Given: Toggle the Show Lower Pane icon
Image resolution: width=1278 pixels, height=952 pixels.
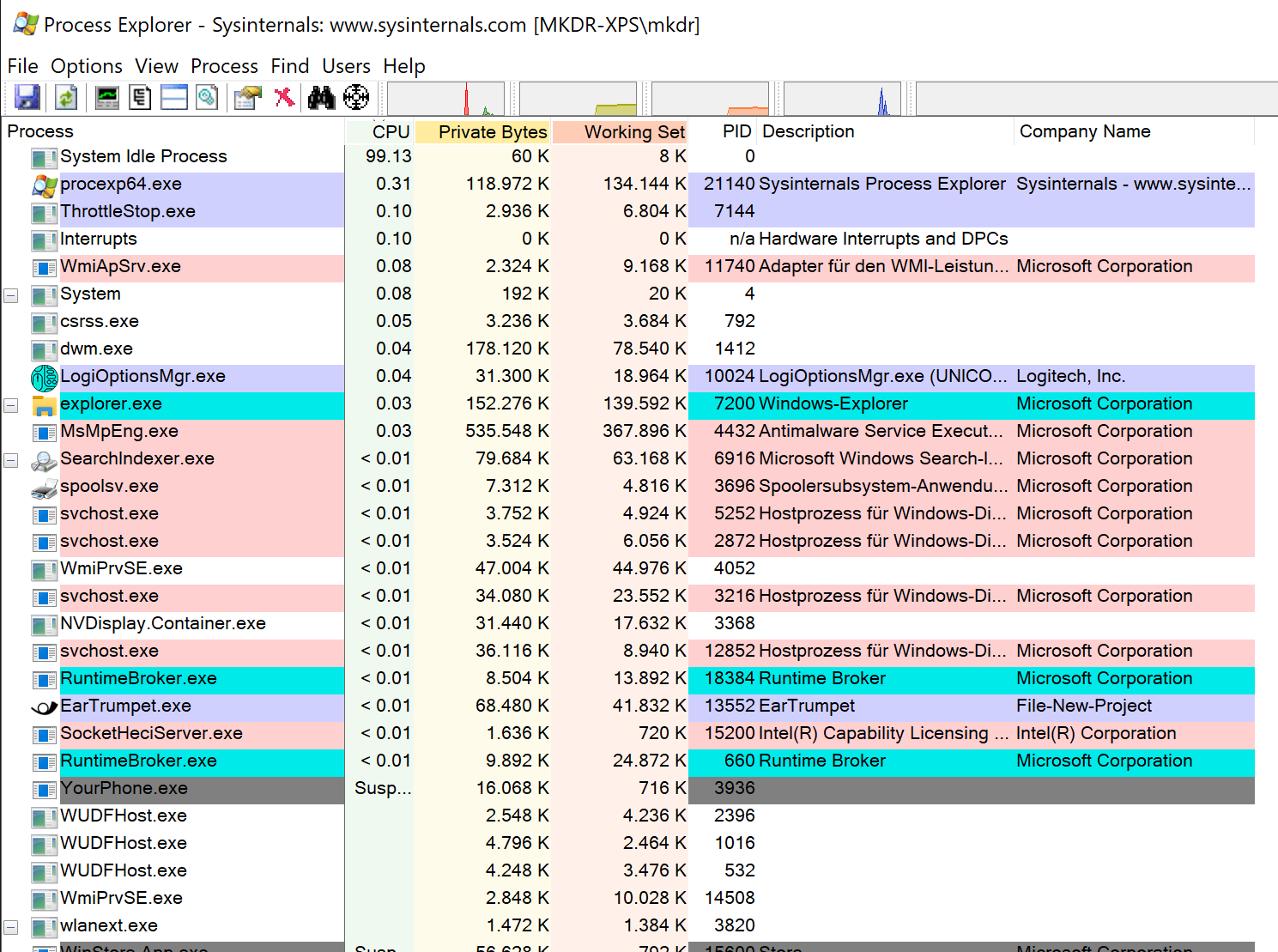Looking at the screenshot, I should (x=174, y=97).
